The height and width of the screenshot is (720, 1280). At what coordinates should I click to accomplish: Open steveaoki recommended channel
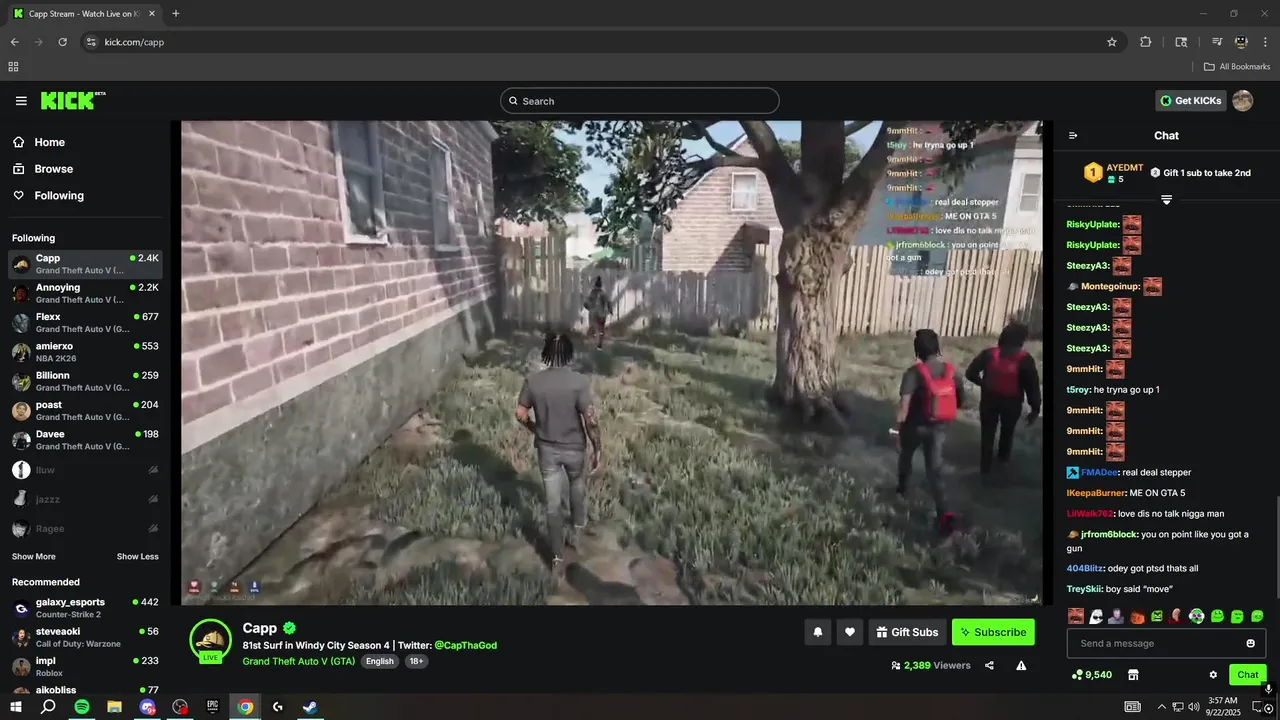(x=85, y=637)
